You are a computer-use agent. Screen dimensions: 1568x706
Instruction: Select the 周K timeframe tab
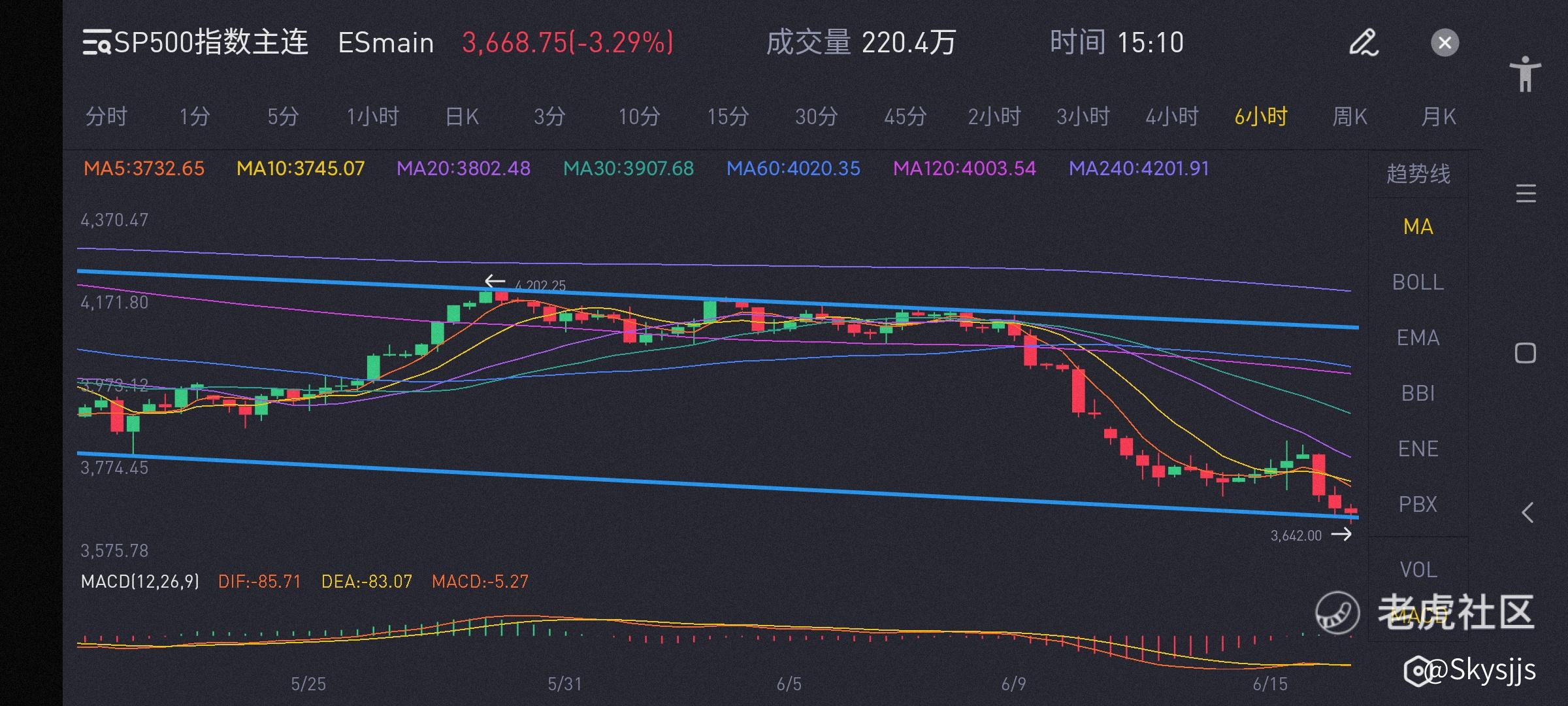click(1350, 117)
